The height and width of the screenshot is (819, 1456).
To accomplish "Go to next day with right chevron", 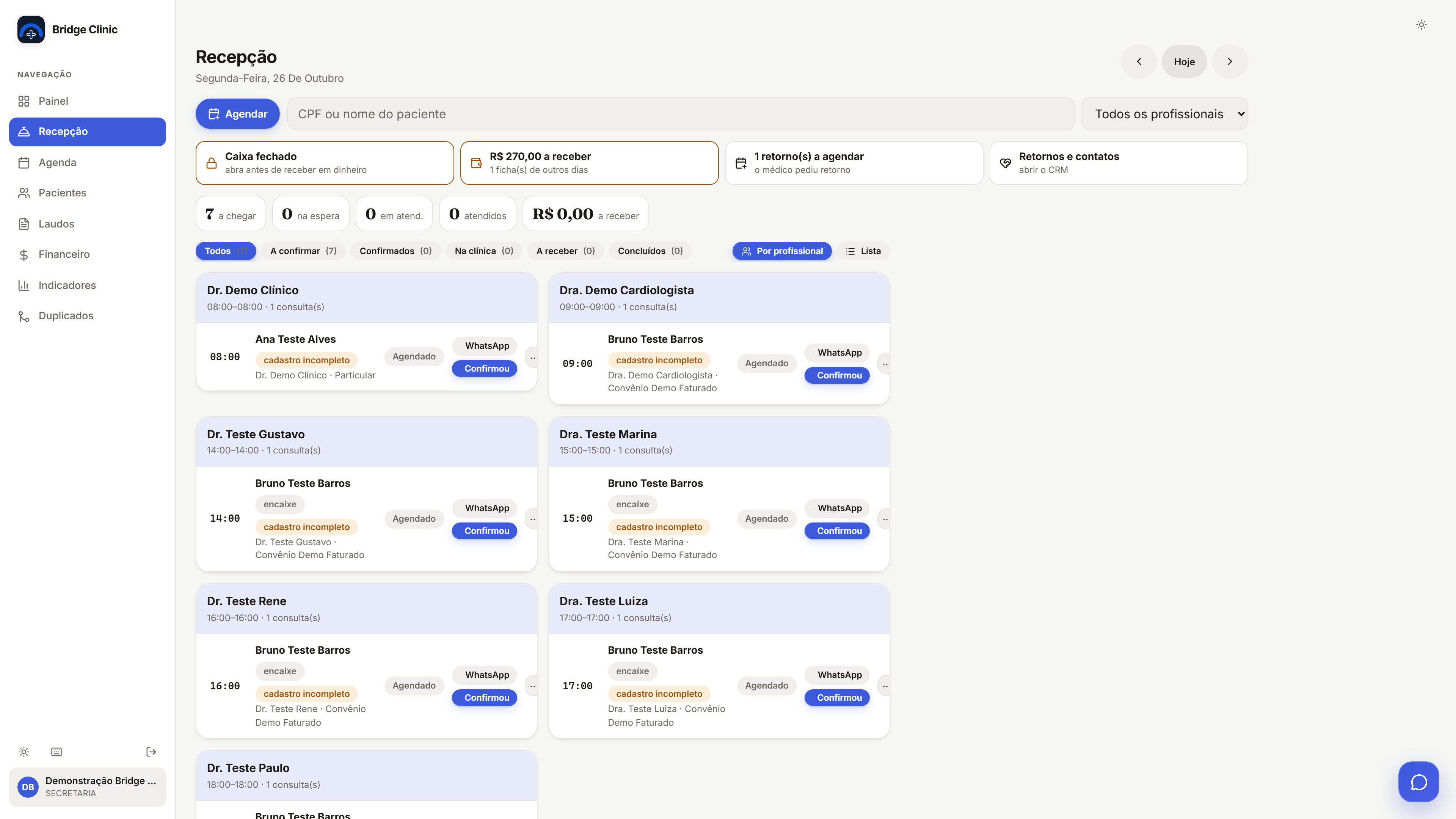I will pos(1229,61).
